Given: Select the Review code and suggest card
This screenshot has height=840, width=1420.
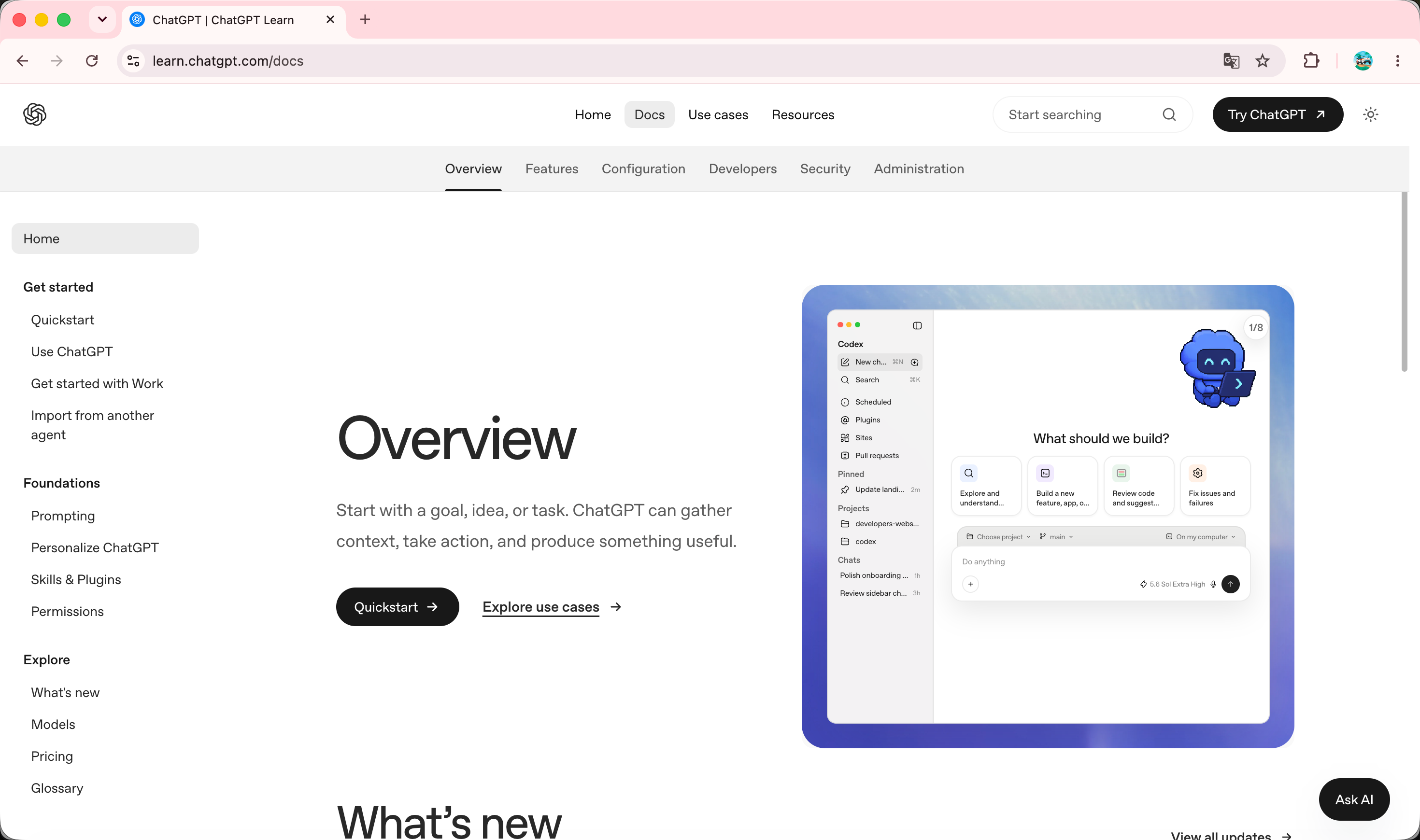Looking at the screenshot, I should pyautogui.click(x=1138, y=486).
